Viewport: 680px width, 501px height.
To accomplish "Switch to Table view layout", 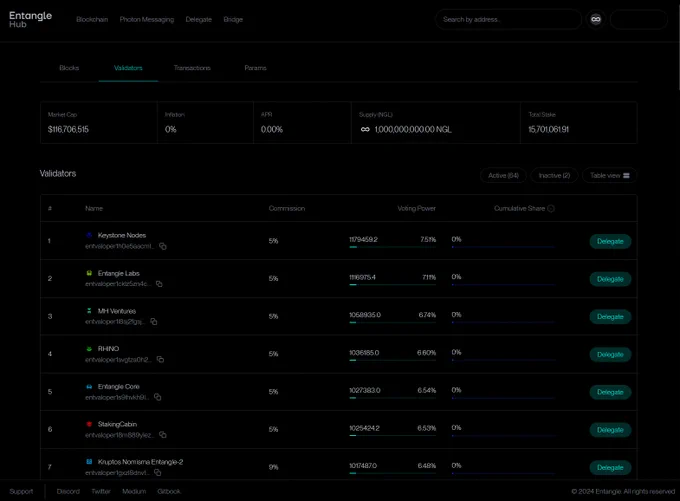I will [609, 176].
